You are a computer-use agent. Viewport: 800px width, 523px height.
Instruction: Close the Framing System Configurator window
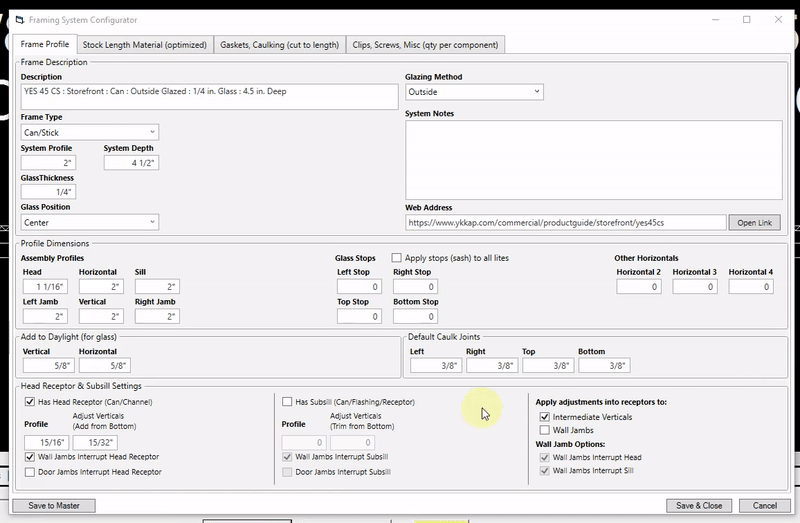tap(778, 19)
